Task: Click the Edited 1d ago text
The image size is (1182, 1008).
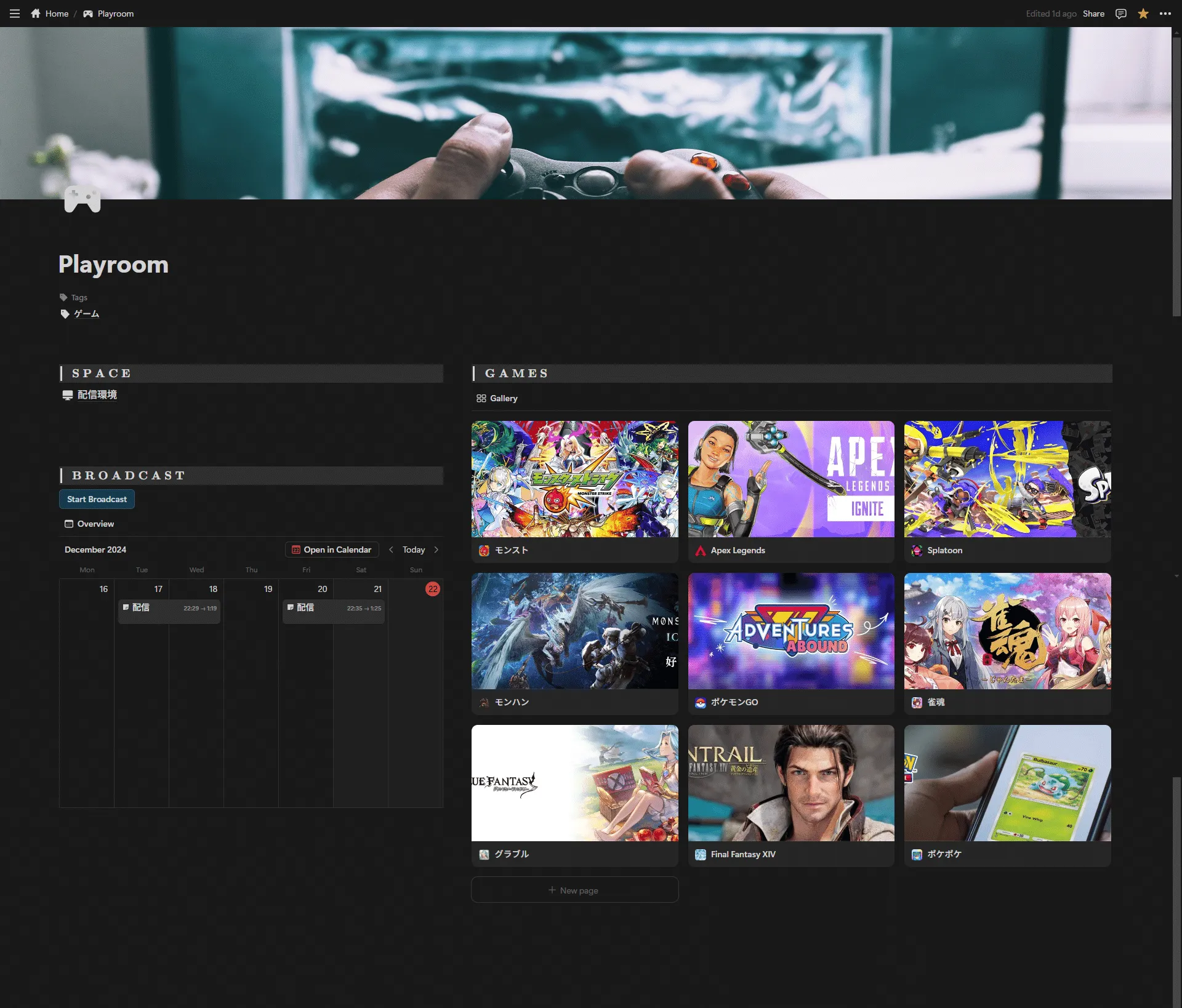Action: [1051, 14]
